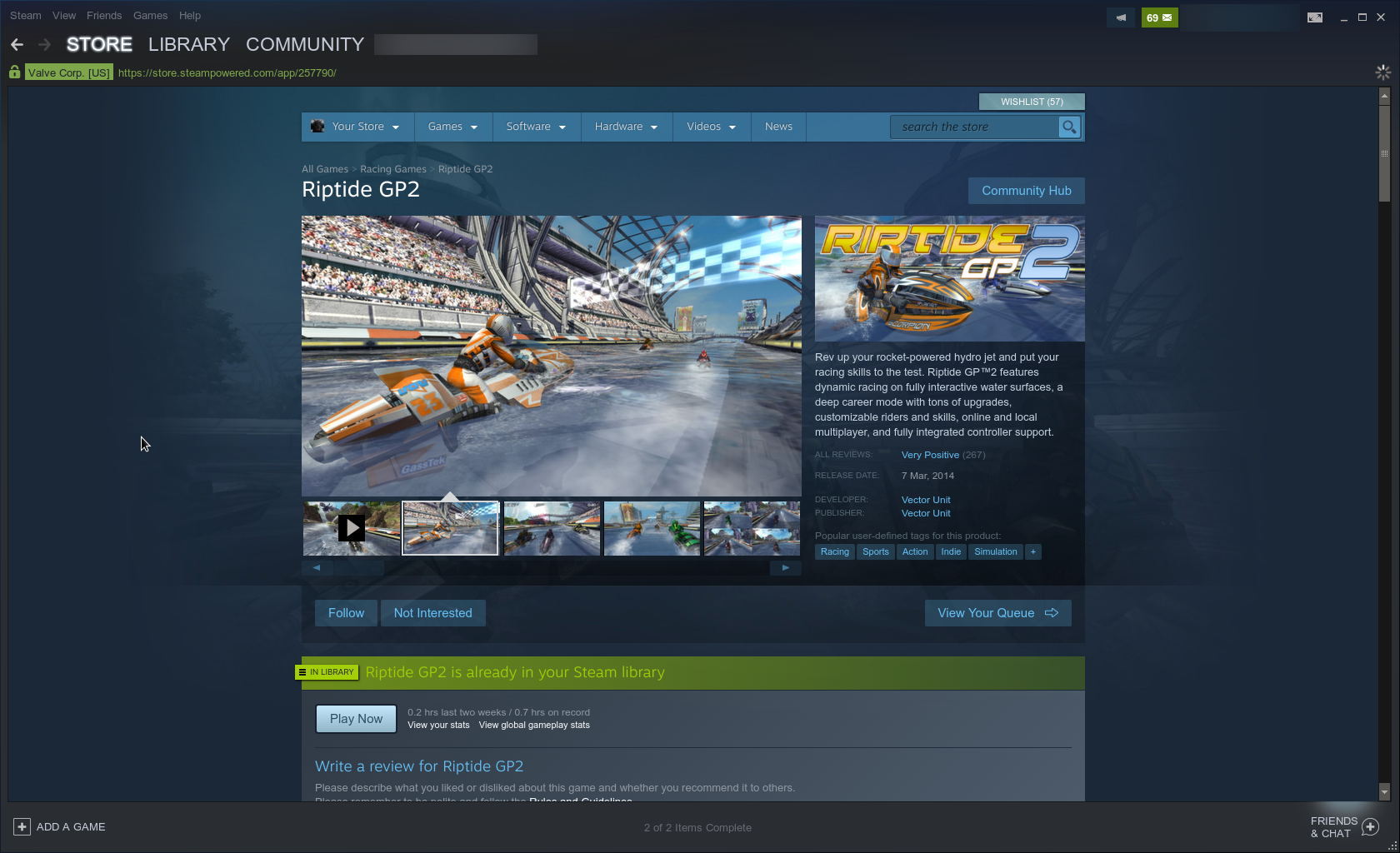Click the Your Store avatar icon

click(317, 126)
